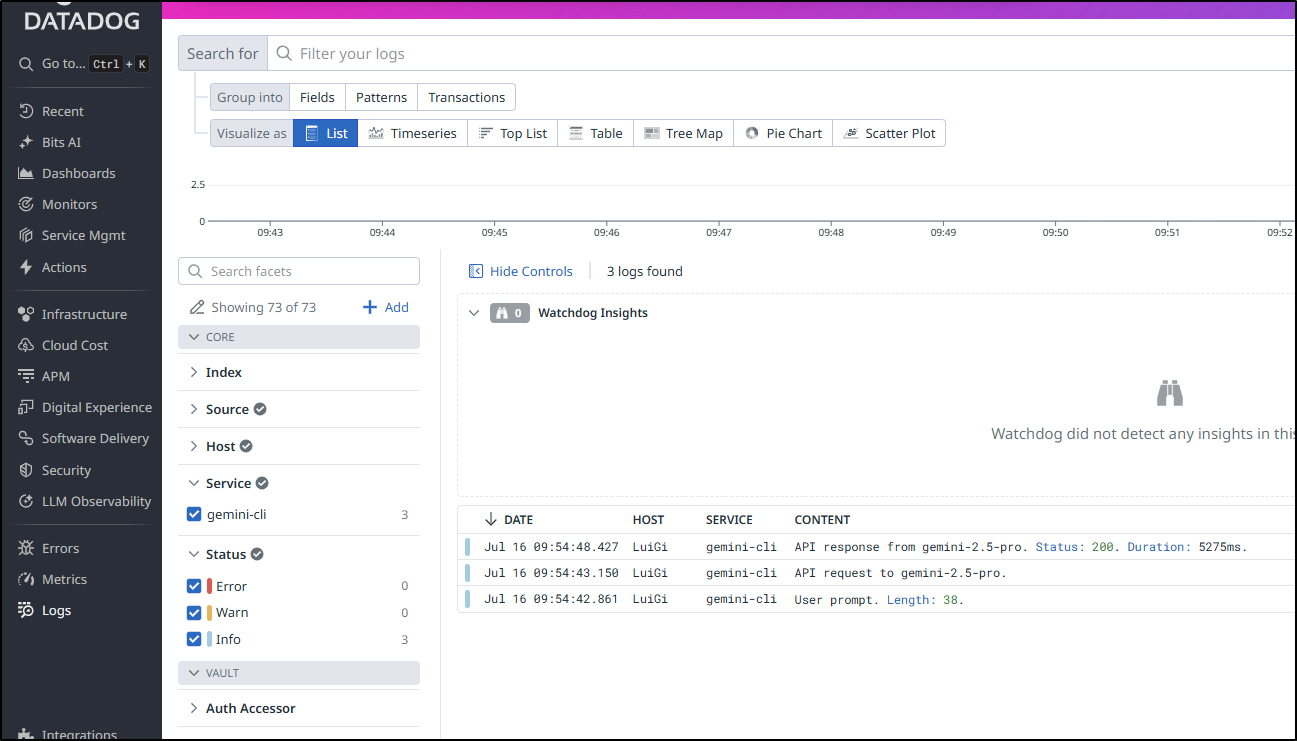1297x741 pixels.
Task: Visualize as List
Action: tap(326, 133)
